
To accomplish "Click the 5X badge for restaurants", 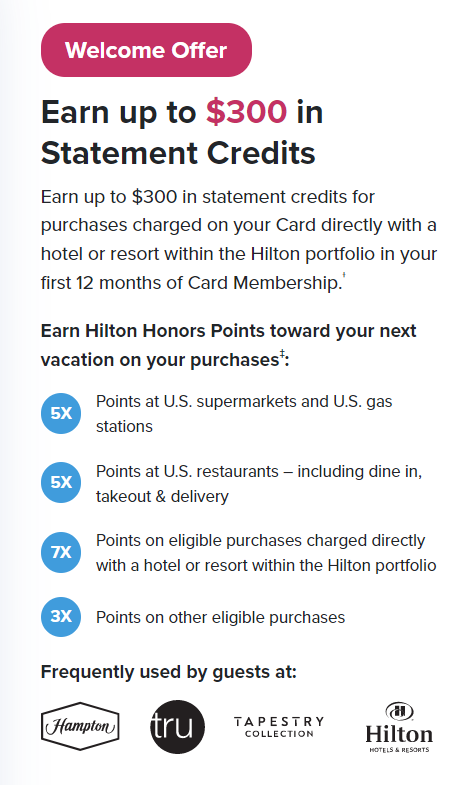I will pyautogui.click(x=61, y=483).
